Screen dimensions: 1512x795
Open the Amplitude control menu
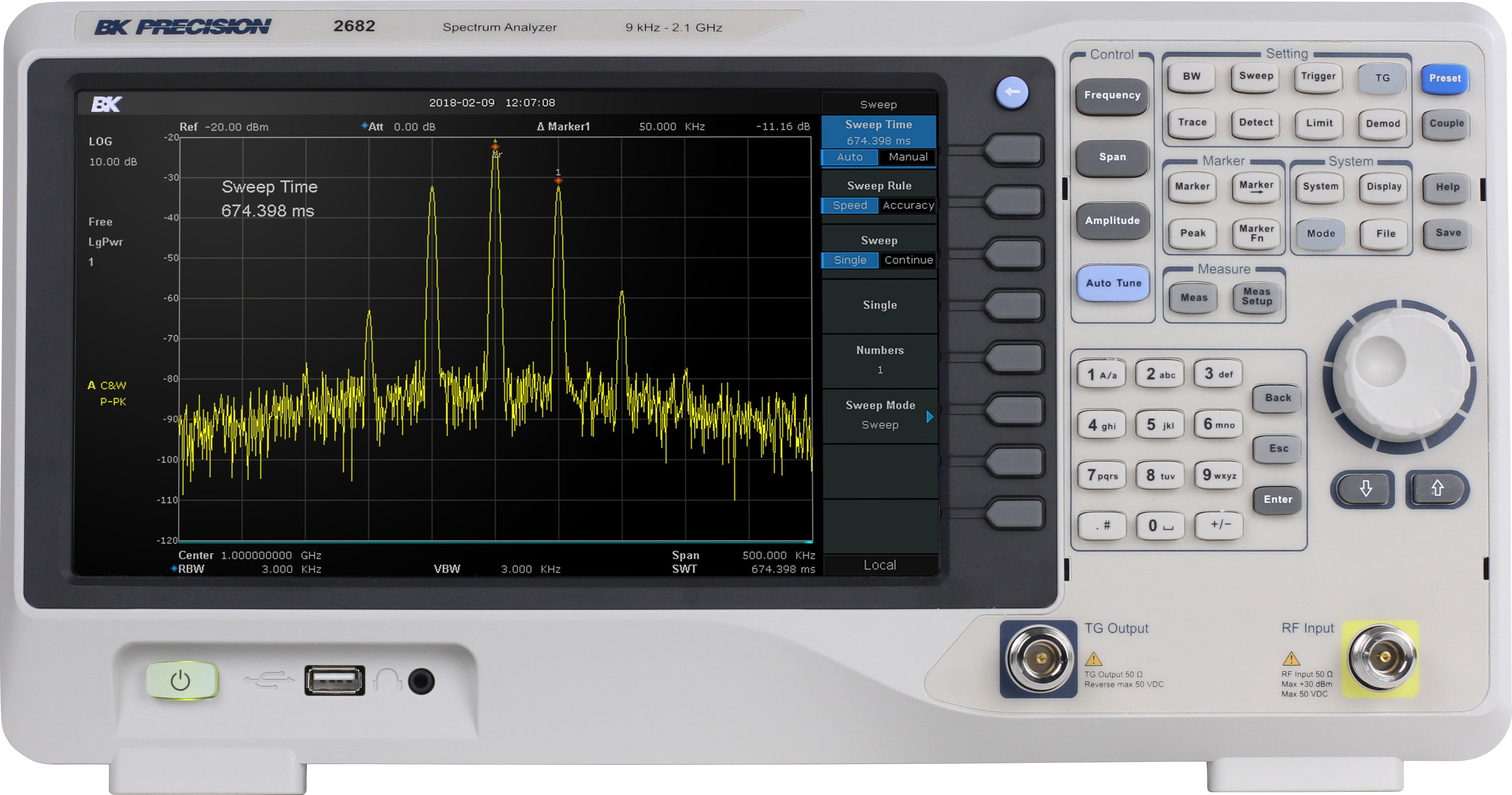click(x=1112, y=221)
